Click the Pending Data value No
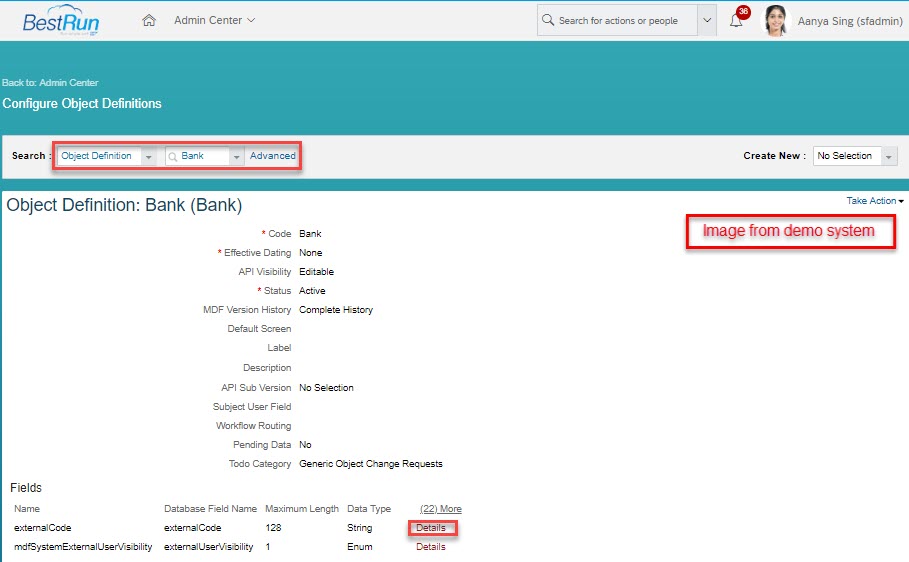Screen dimensions: 909x562 306,445
